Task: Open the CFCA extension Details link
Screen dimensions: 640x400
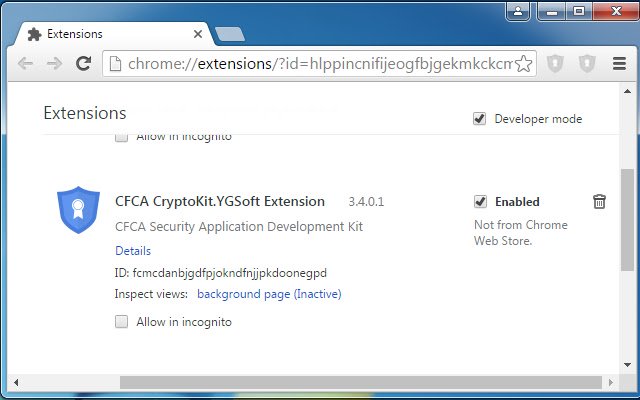Action: (133, 250)
